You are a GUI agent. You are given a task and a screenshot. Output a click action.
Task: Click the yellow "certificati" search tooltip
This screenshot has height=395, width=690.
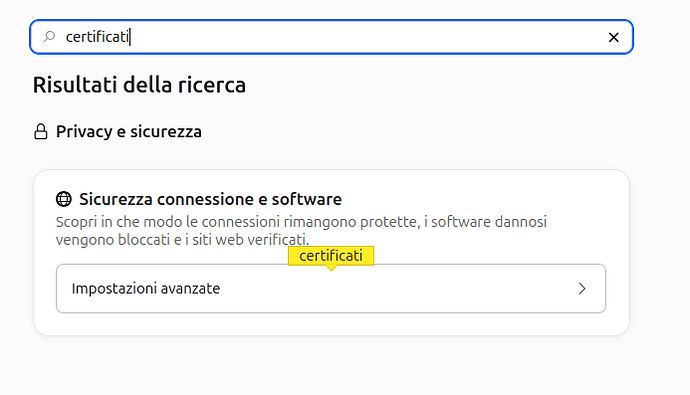(x=331, y=256)
